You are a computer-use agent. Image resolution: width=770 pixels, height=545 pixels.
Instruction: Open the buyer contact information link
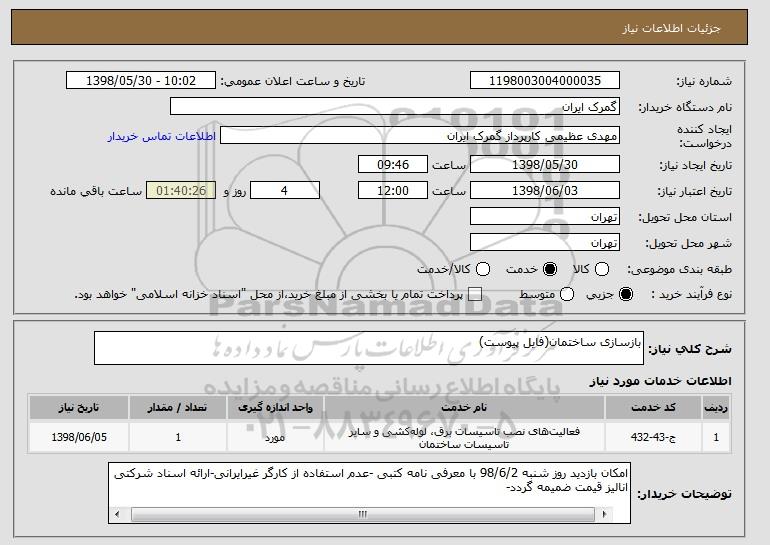tap(162, 136)
